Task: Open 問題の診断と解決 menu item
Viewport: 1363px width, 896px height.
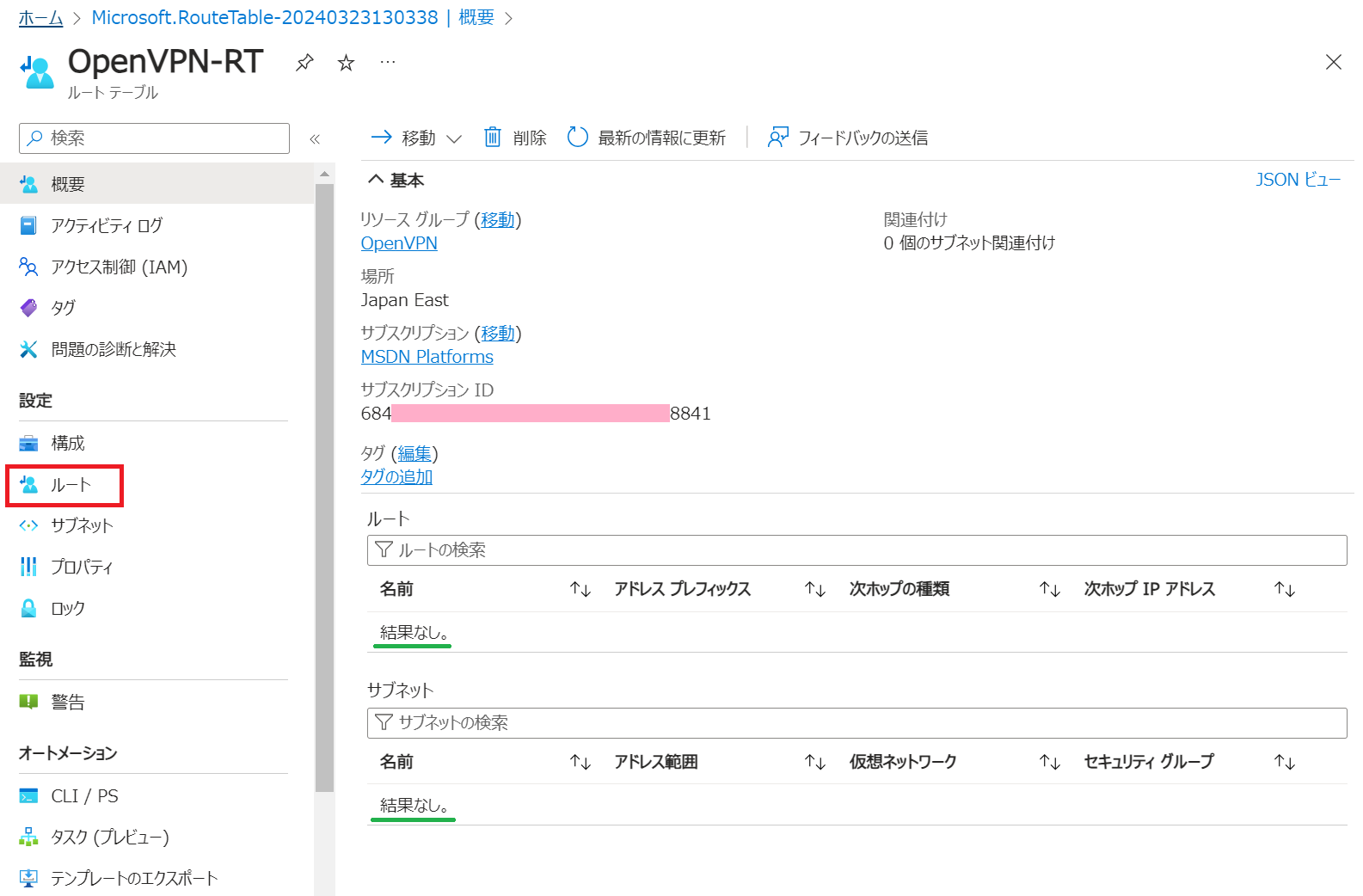Action: 157,349
